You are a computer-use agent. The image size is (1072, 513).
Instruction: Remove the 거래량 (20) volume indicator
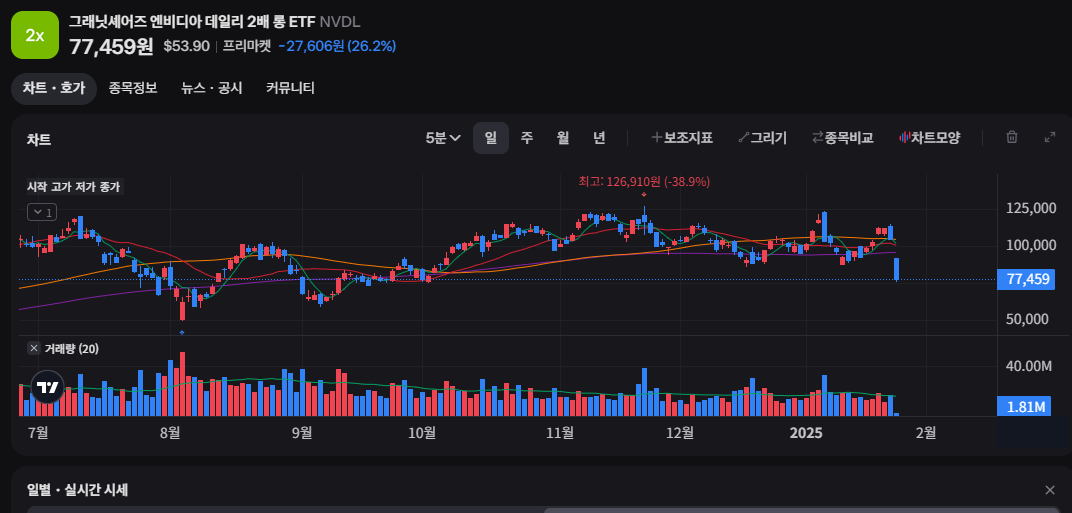34,348
